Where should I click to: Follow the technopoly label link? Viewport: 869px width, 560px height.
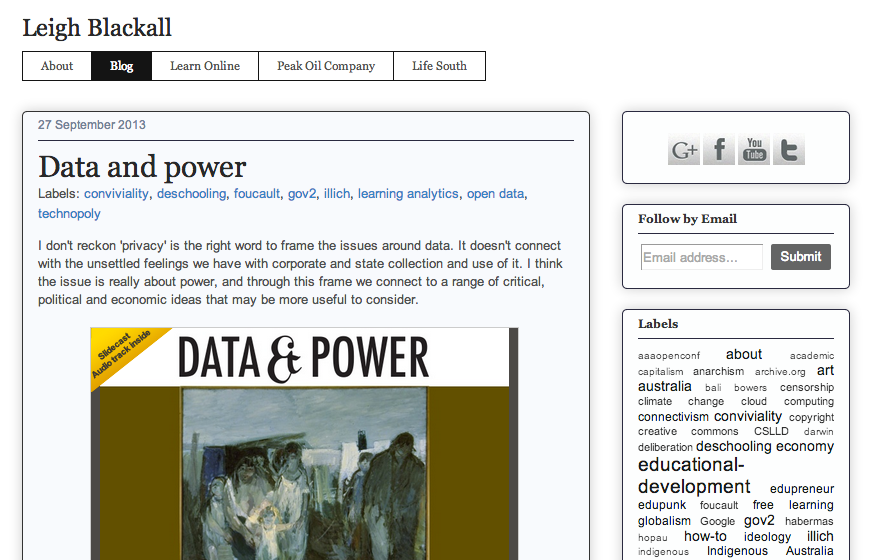click(x=69, y=214)
